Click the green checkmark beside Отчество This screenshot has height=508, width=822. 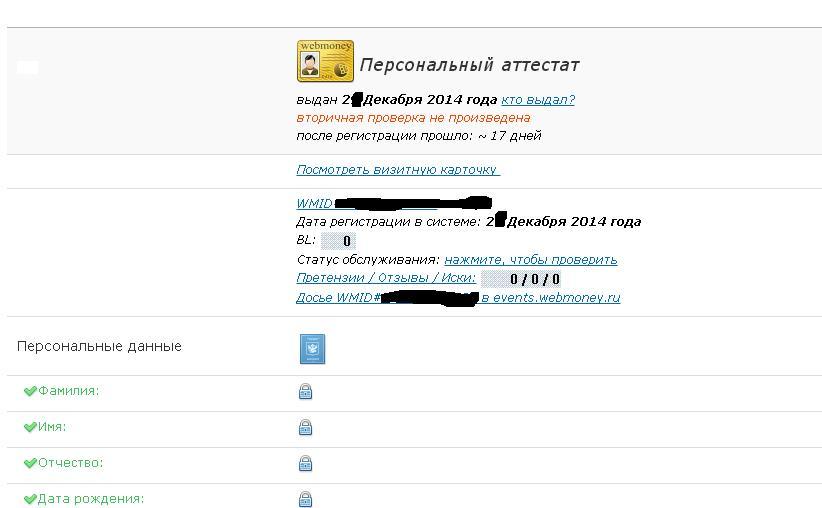(x=30, y=463)
